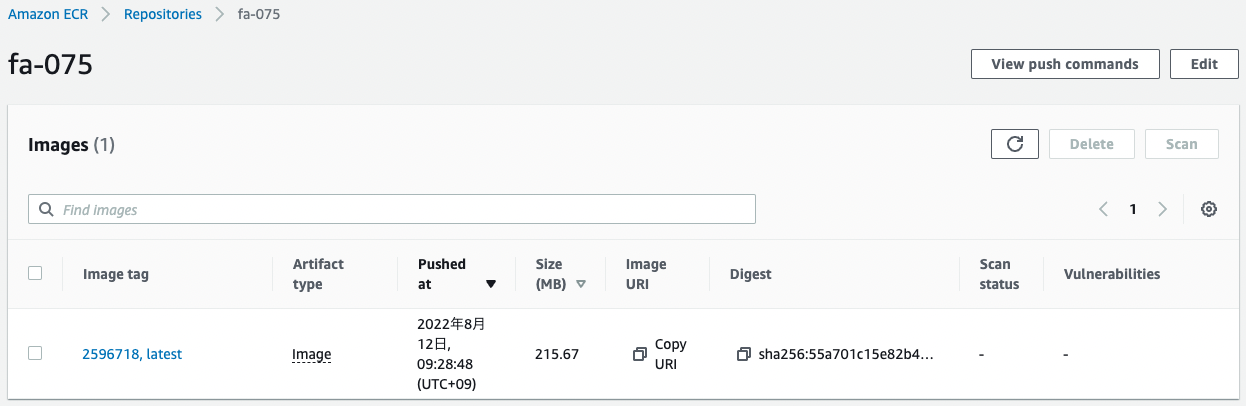Go to previous page arrow
1246x406 pixels.
(x=1103, y=209)
